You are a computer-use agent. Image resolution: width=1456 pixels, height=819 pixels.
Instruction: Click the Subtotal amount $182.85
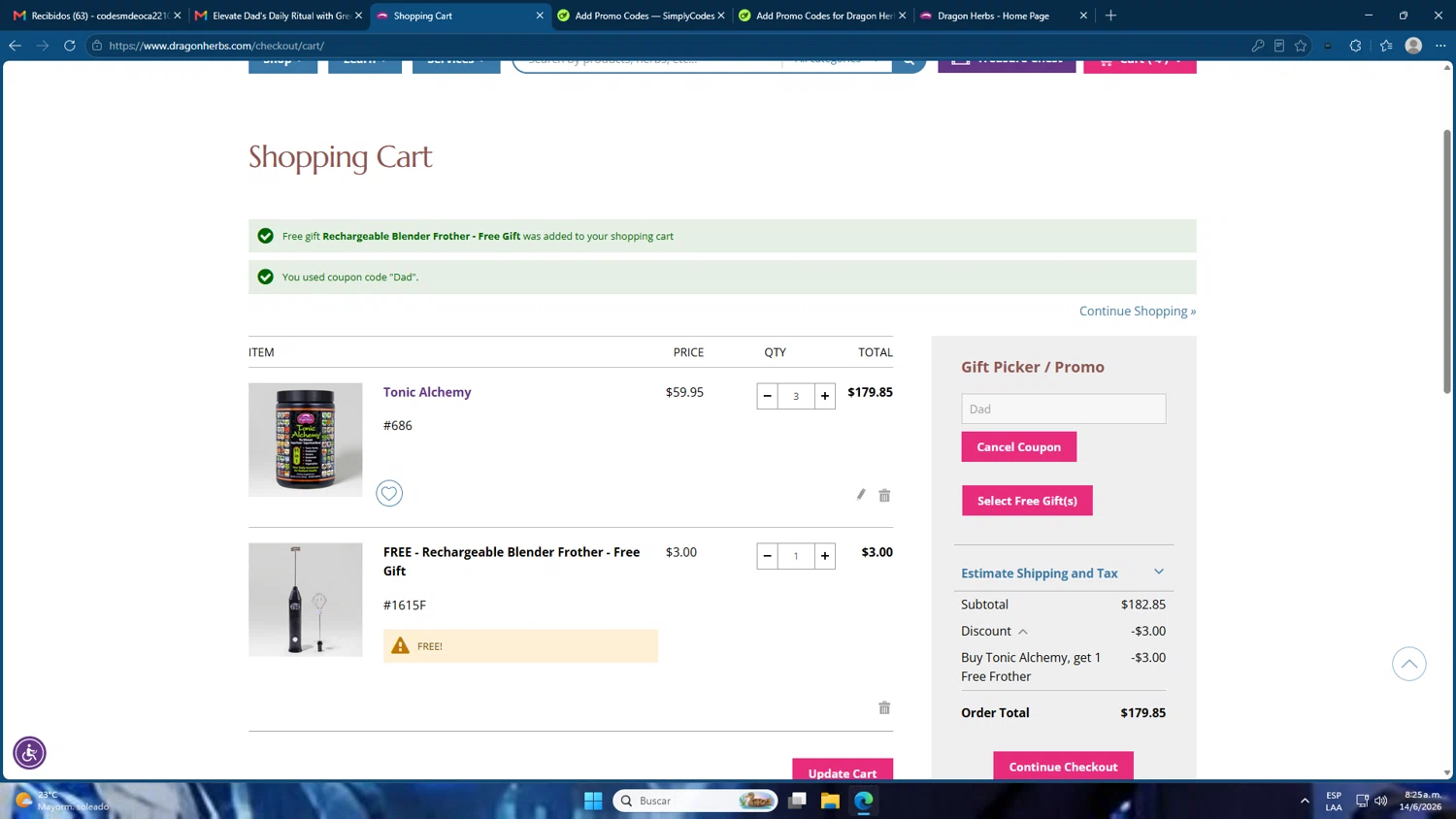1143,604
